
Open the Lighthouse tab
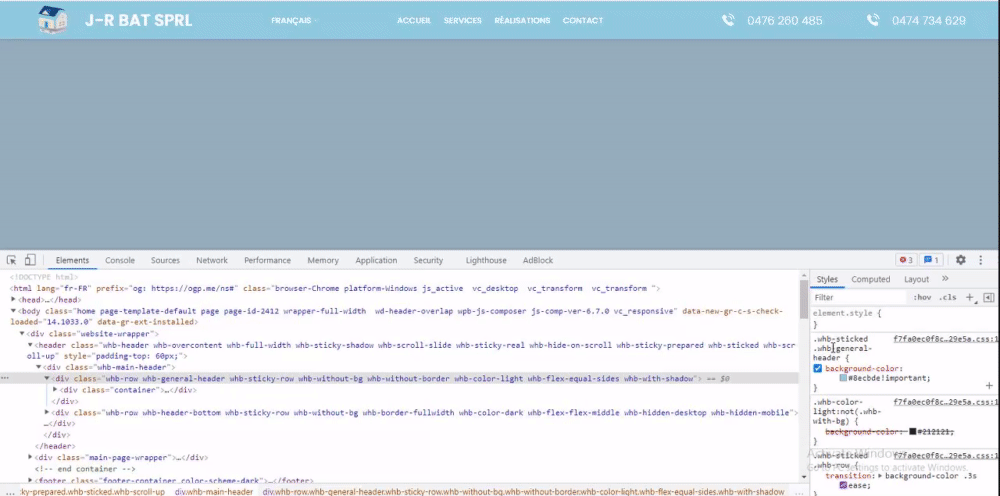[x=486, y=260]
